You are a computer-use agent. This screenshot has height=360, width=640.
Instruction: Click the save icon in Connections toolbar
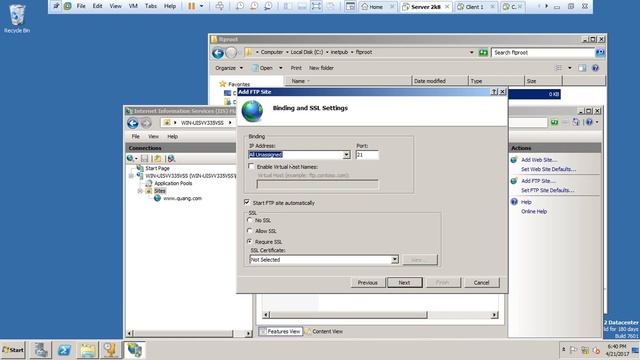[x=144, y=158]
